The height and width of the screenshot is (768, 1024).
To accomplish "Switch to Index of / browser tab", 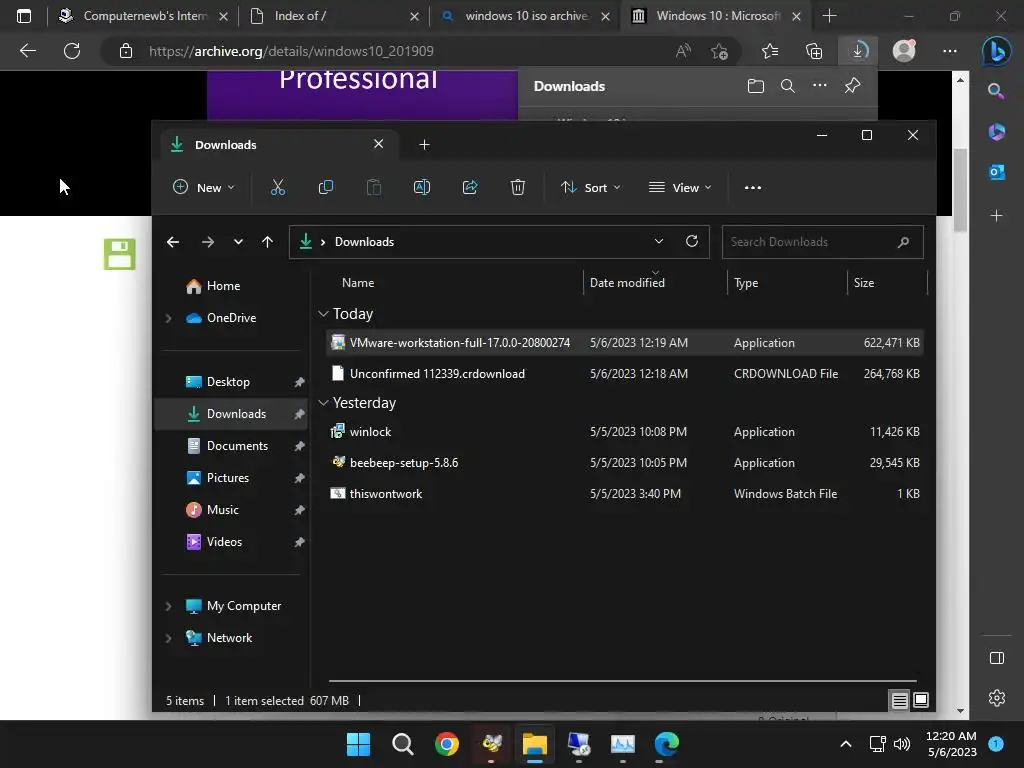I will pyautogui.click(x=334, y=16).
